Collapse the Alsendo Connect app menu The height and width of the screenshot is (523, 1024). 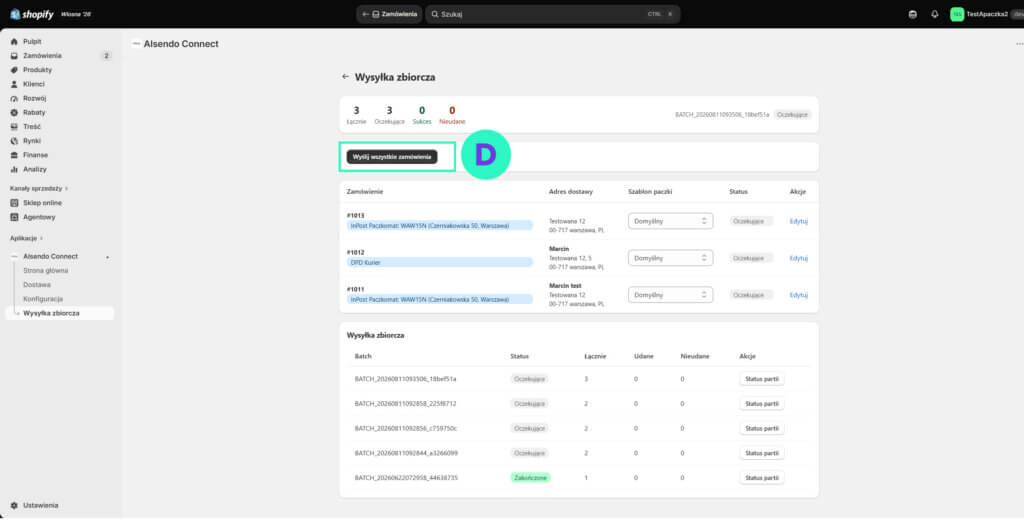pos(108,257)
